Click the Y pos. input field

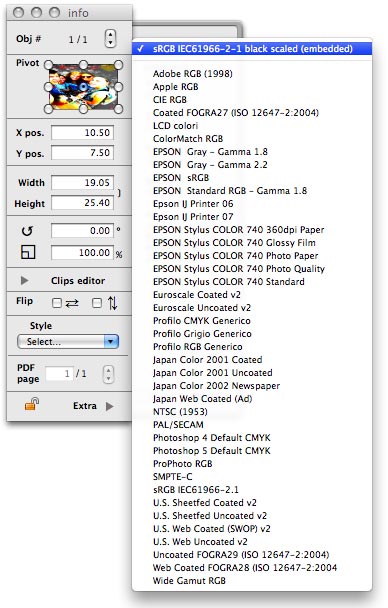point(83,152)
